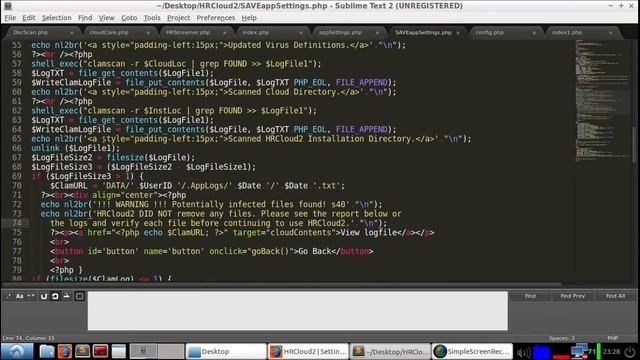Click the vertical scrollbar of the editor
Viewport: 640px width, 360px height.
(x=634, y=145)
